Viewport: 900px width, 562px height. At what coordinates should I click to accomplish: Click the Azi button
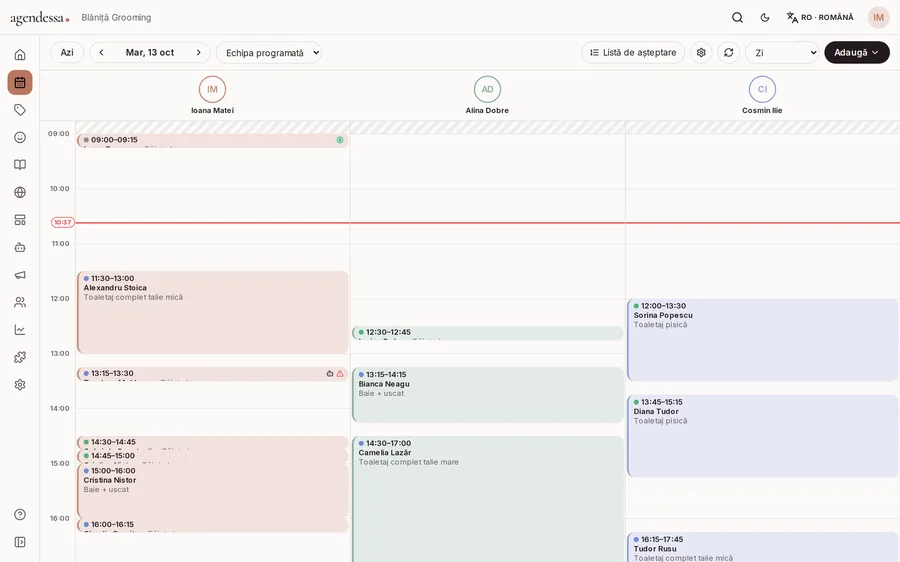point(67,52)
